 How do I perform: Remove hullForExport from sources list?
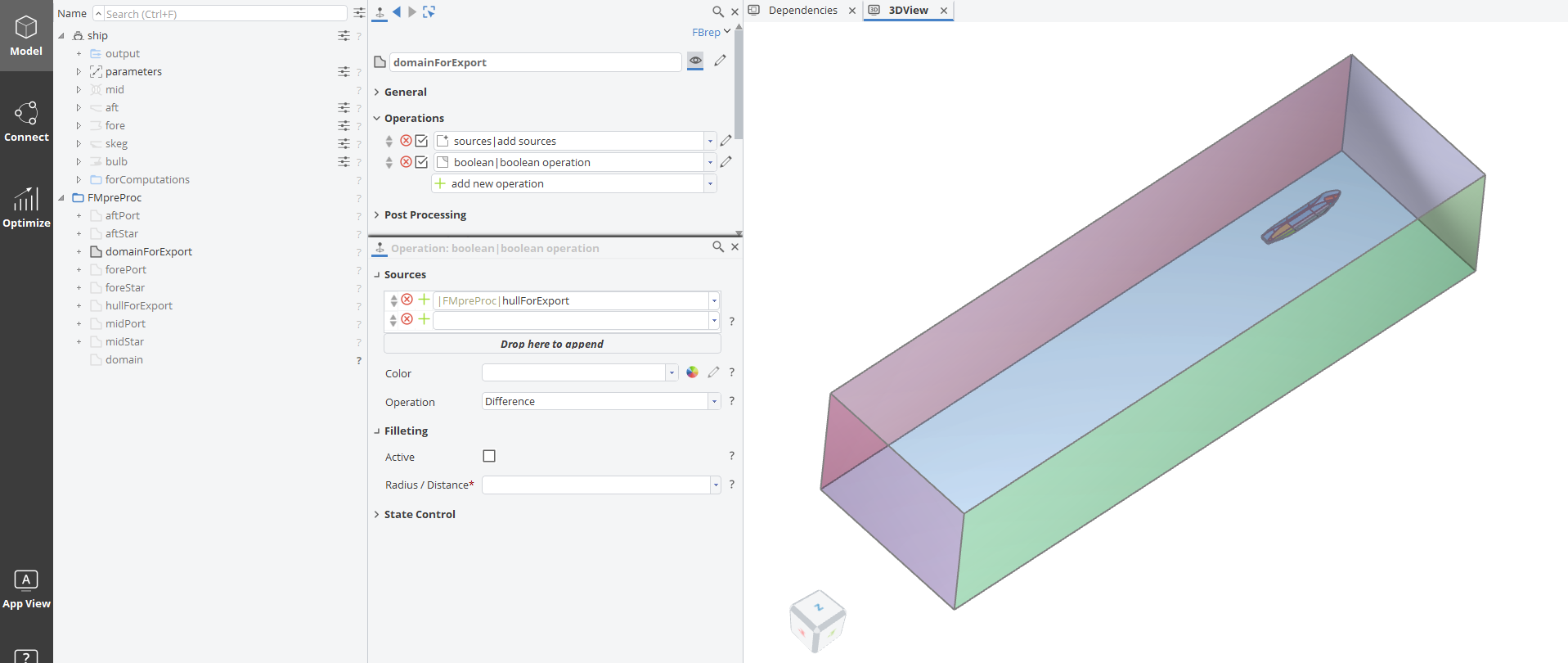tap(407, 300)
